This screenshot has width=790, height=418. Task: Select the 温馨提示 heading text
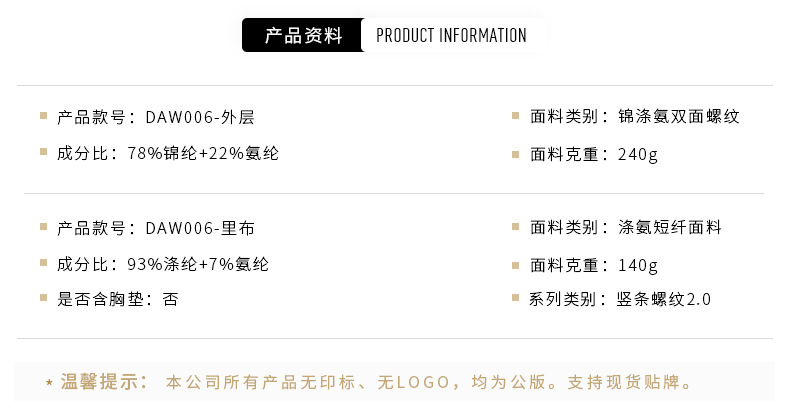[104, 382]
